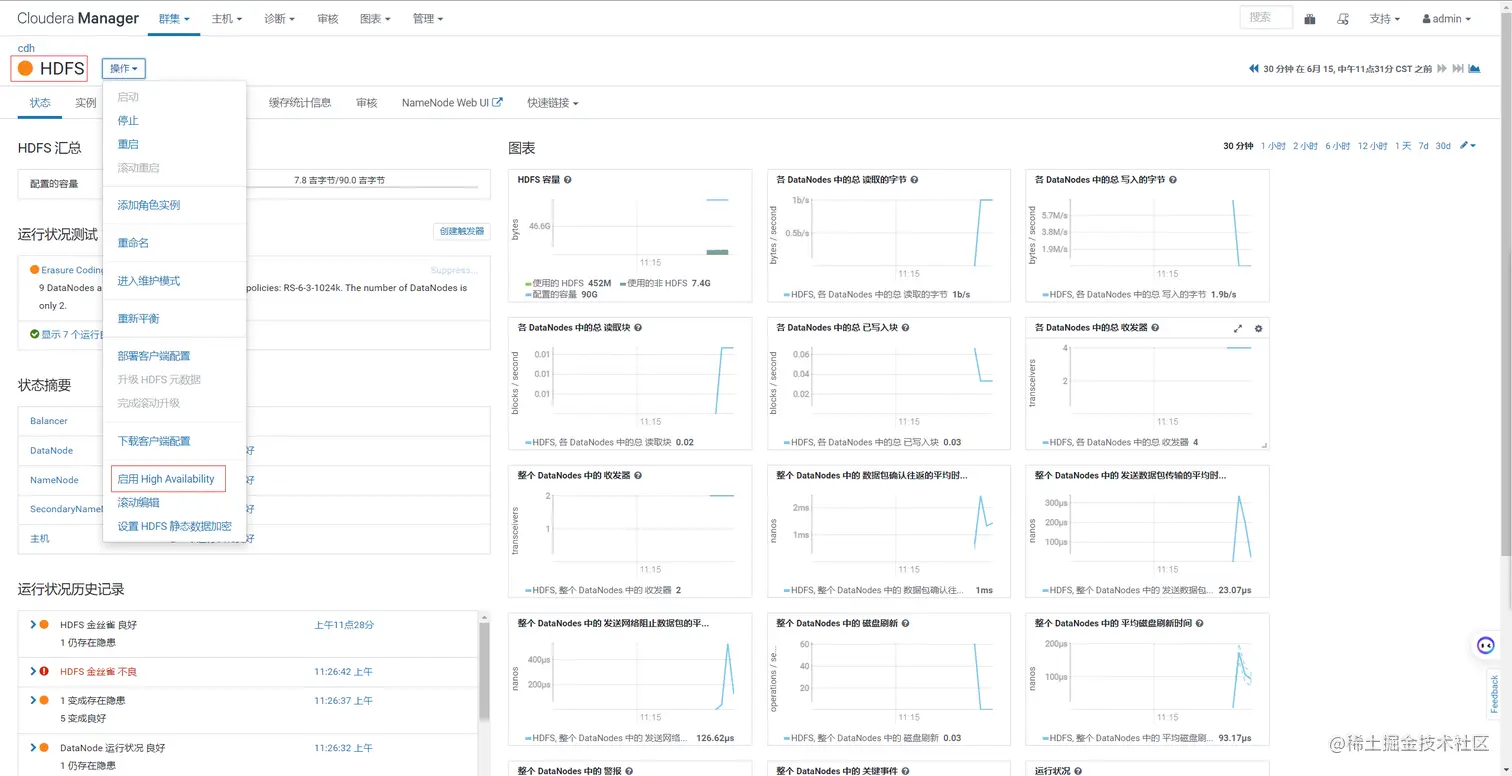
Task: Click help icon beside 磁盘刷新 chart title
Action: tap(905, 624)
